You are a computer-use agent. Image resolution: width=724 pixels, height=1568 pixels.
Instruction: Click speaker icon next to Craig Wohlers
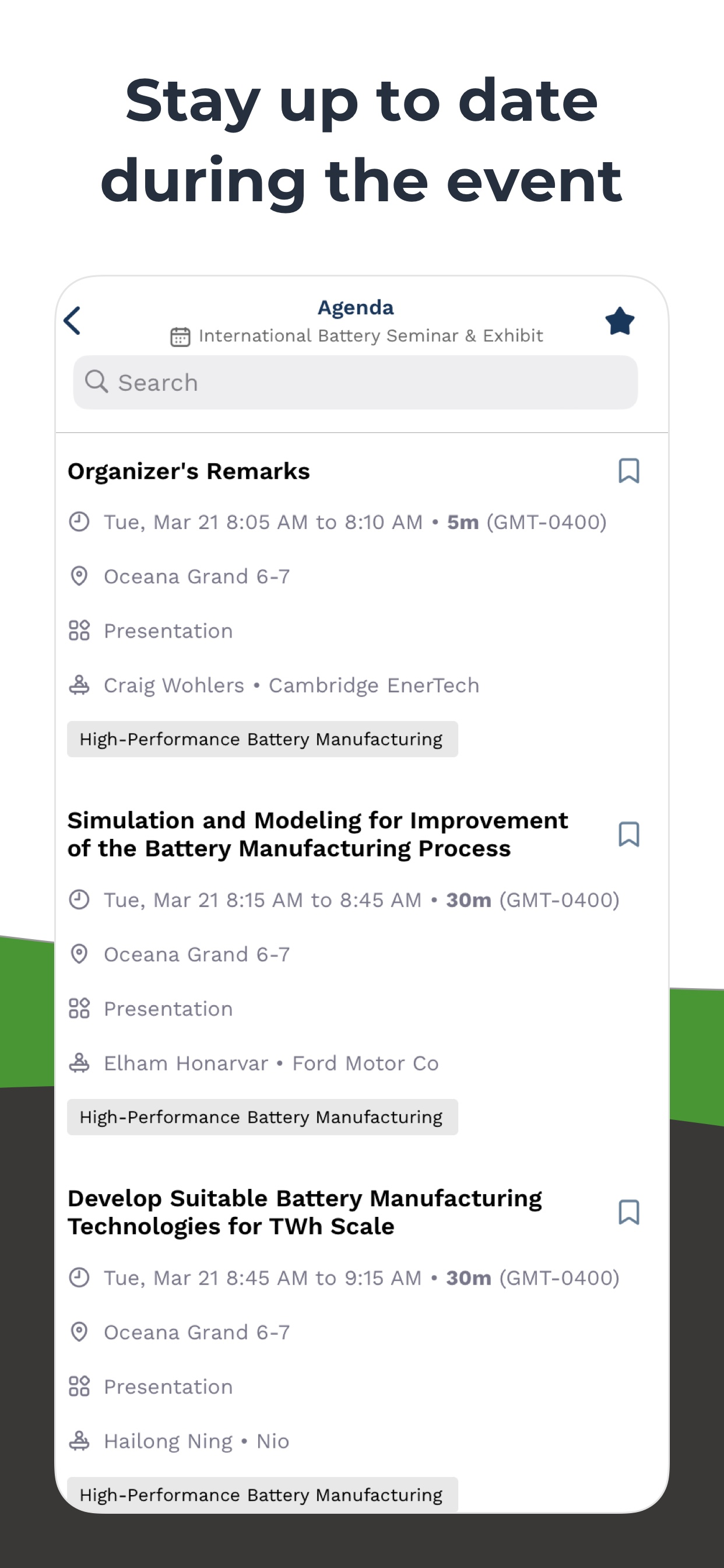[x=79, y=685]
